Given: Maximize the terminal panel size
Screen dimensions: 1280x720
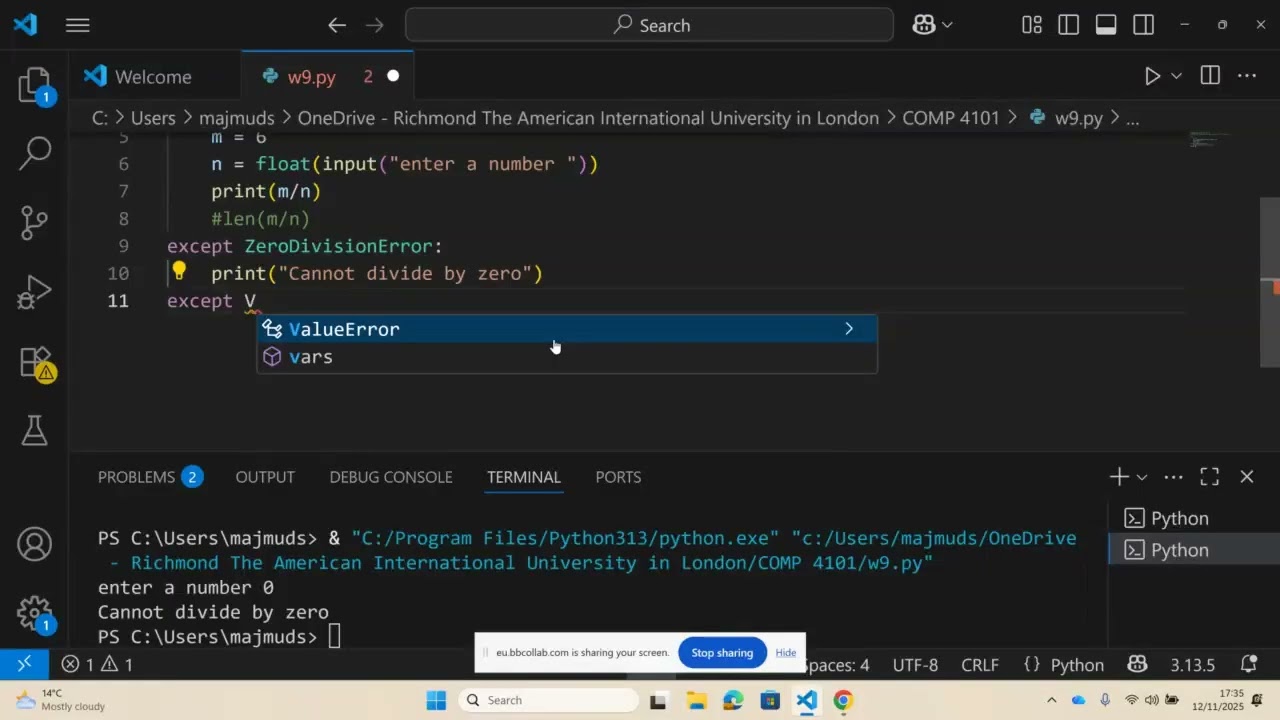Looking at the screenshot, I should [1209, 477].
